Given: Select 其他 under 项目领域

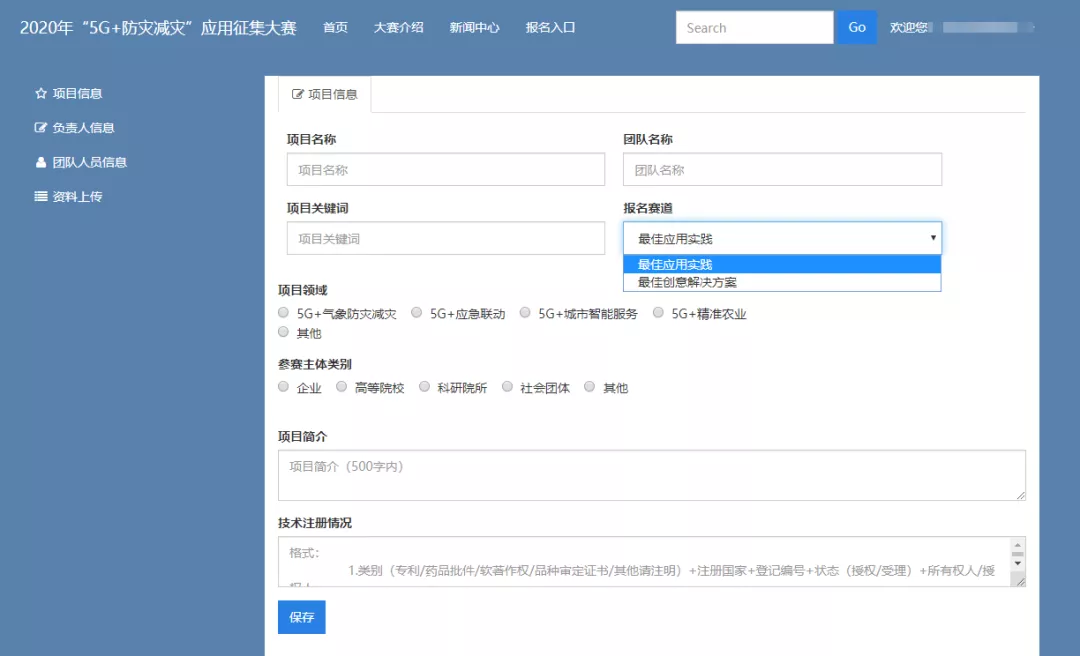Looking at the screenshot, I should [x=283, y=332].
